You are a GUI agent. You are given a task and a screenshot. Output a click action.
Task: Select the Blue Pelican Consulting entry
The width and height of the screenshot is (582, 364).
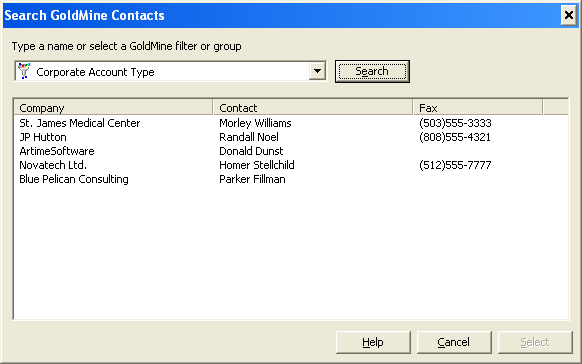point(74,179)
